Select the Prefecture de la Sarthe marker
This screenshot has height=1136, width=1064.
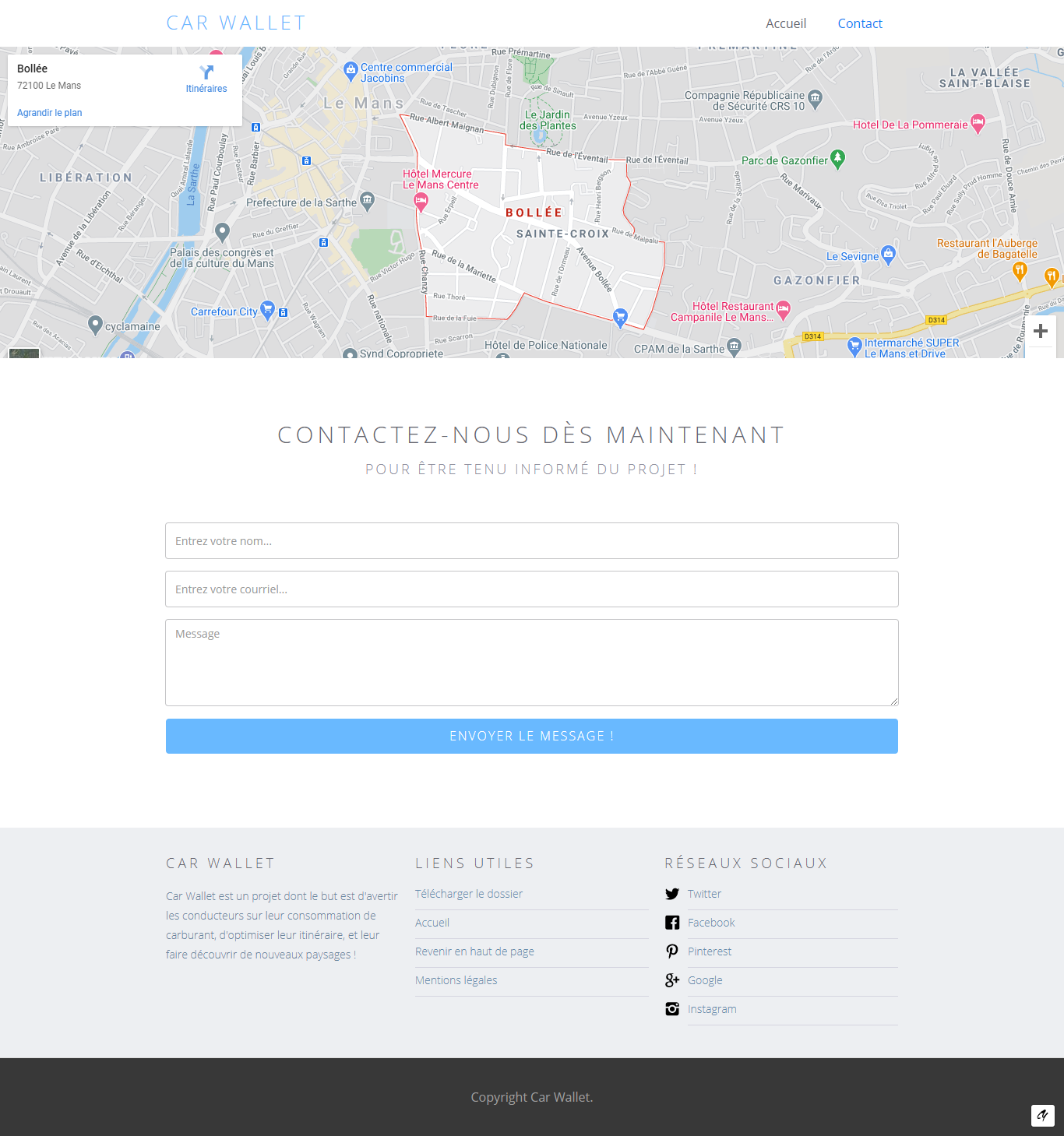click(x=368, y=201)
